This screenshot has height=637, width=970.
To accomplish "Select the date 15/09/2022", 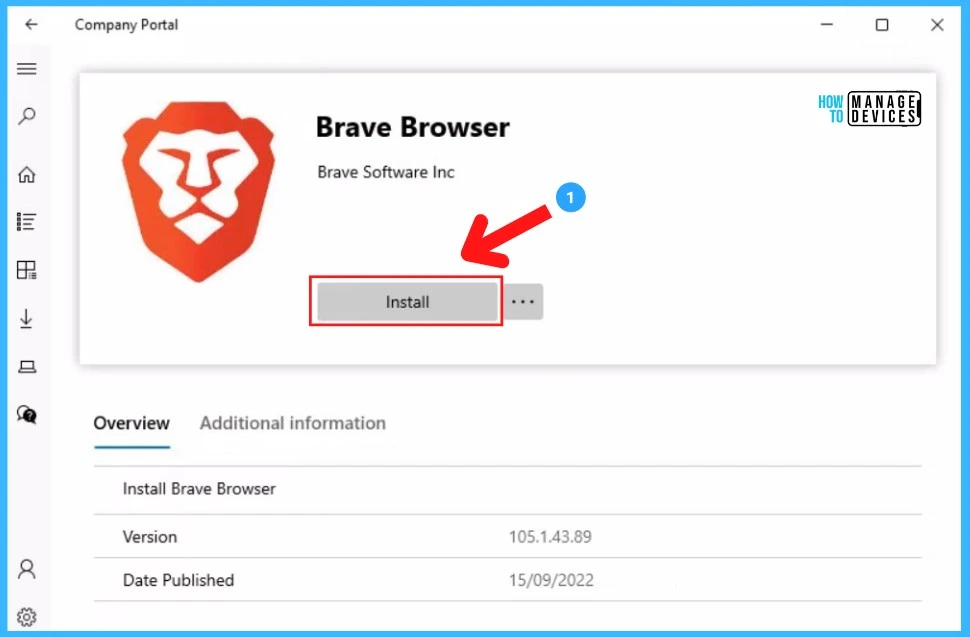I will tap(551, 580).
